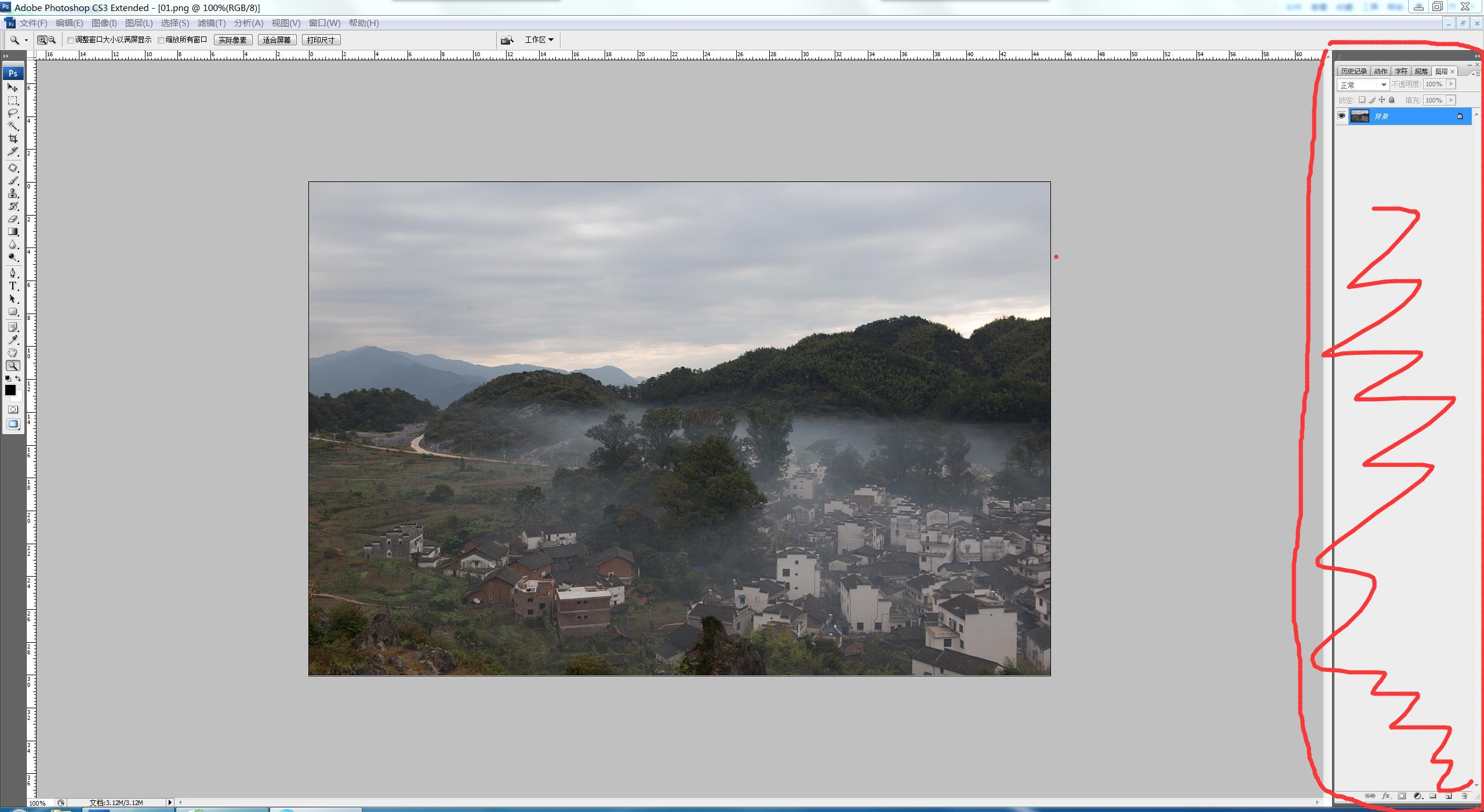
Task: Select the Eraser tool
Action: 12,219
